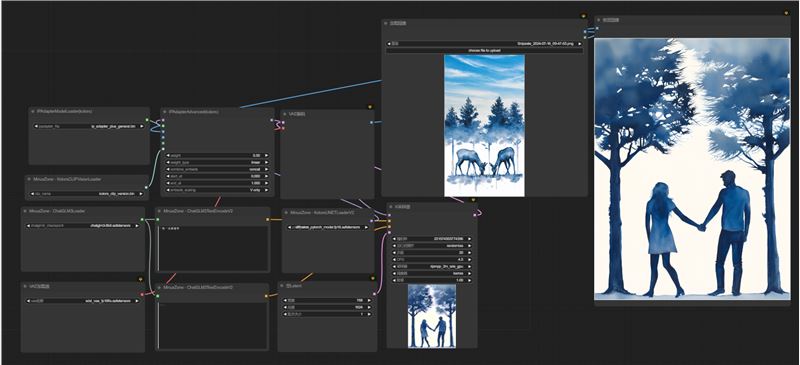
Task: Click the green output port of IPAdapterModelLoader
Action: coord(147,120)
